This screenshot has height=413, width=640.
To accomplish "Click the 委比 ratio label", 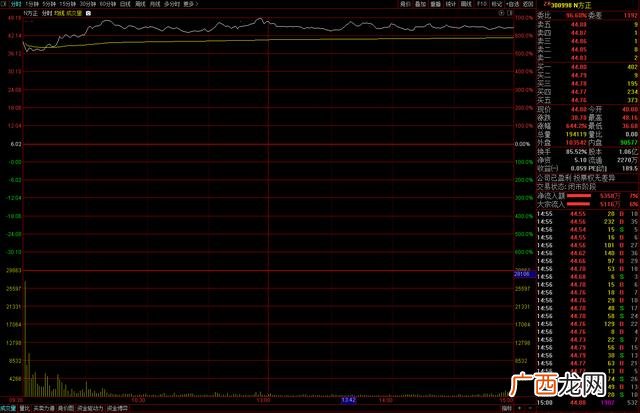I will (544, 16).
